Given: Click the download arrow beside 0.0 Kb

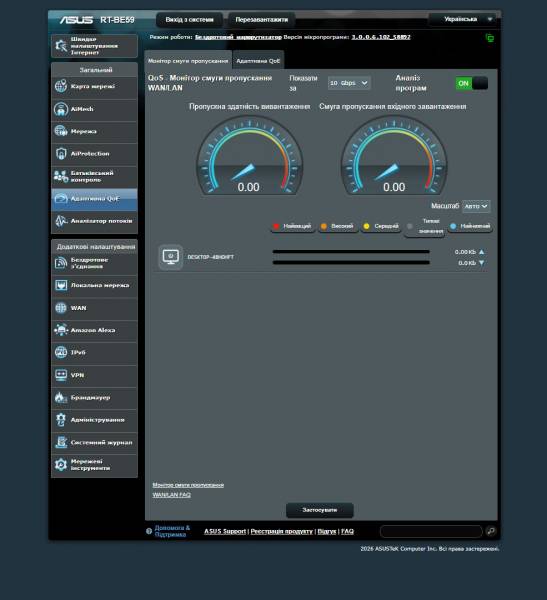Looking at the screenshot, I should coord(482,263).
